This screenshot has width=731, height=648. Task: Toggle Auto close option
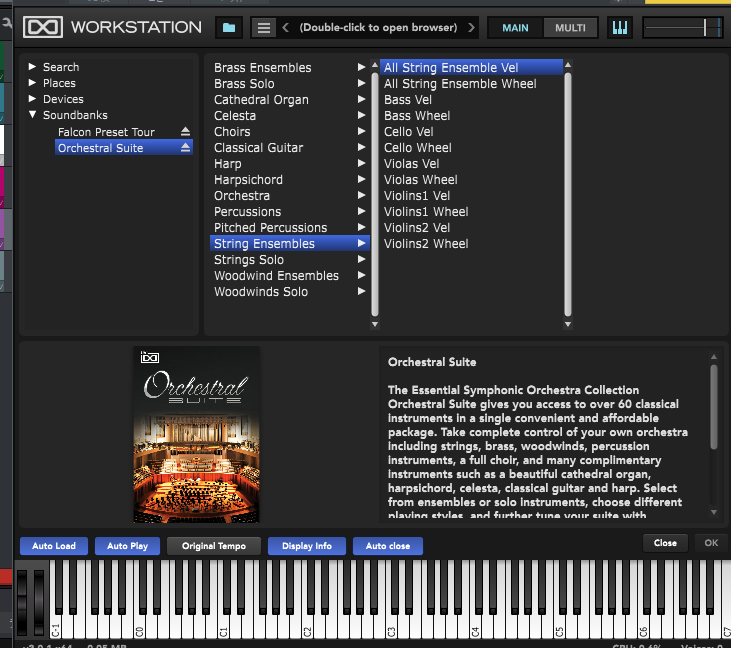click(388, 546)
